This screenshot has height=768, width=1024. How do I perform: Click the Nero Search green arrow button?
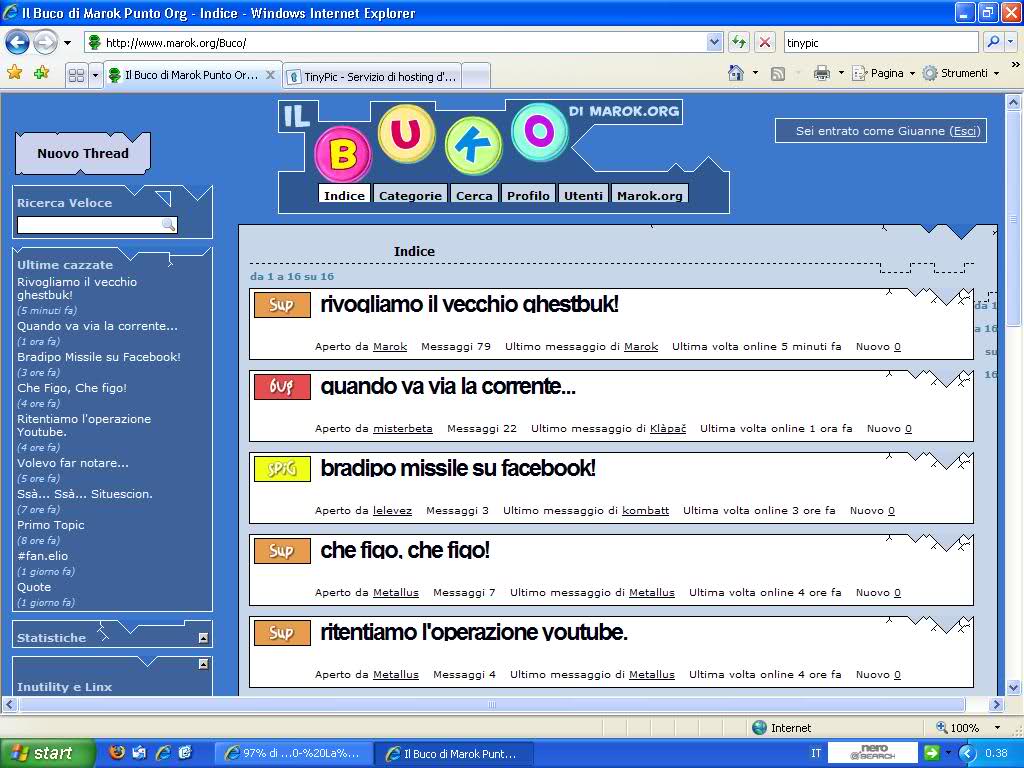pyautogui.click(x=932, y=753)
